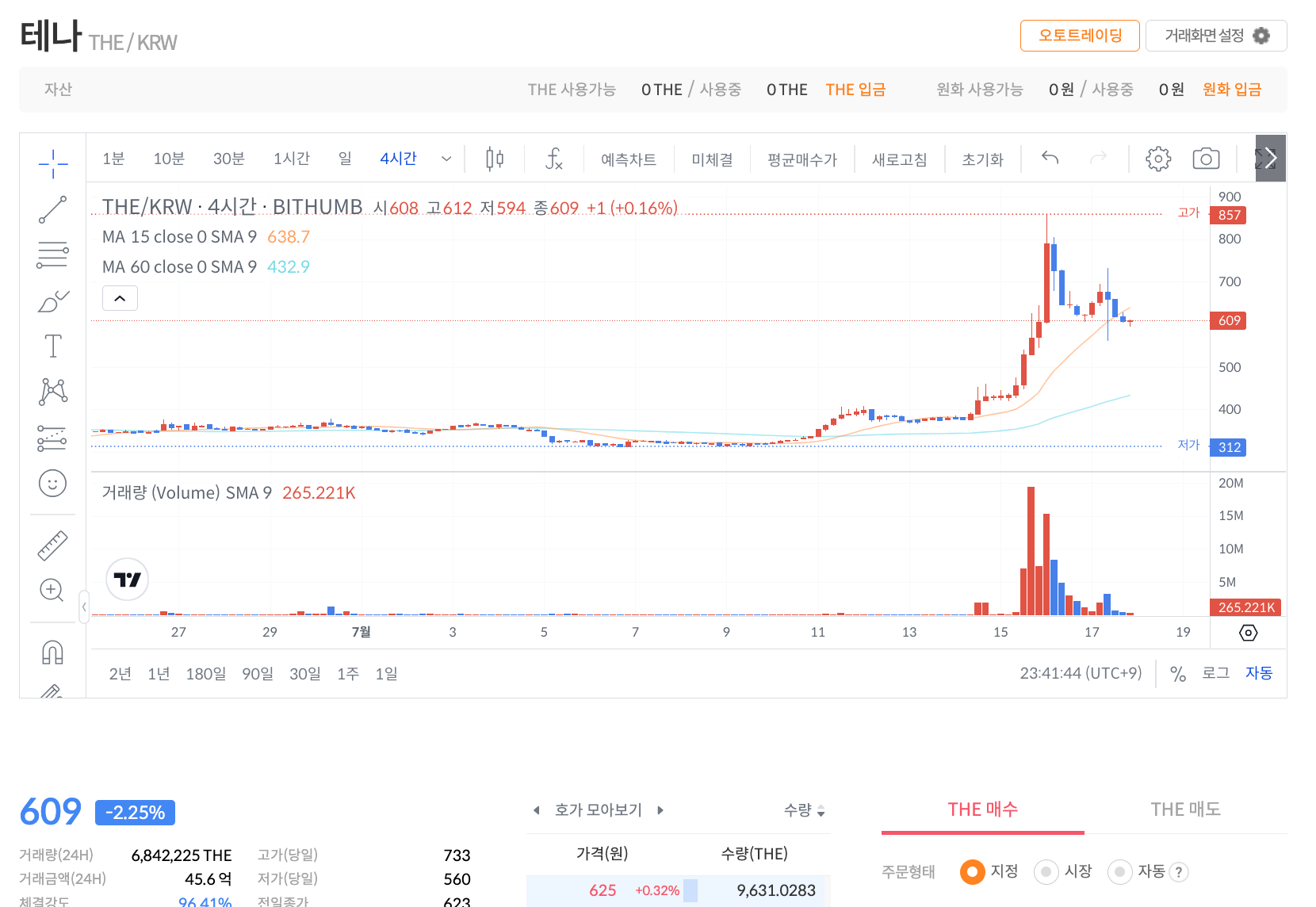Toggle 평균매수가 average buy price line

pos(802,159)
